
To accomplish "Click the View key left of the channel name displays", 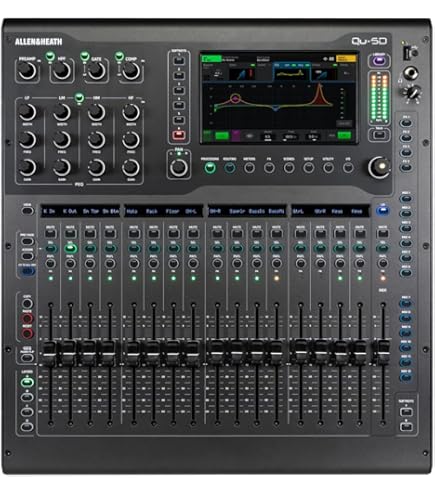I will tap(27, 211).
